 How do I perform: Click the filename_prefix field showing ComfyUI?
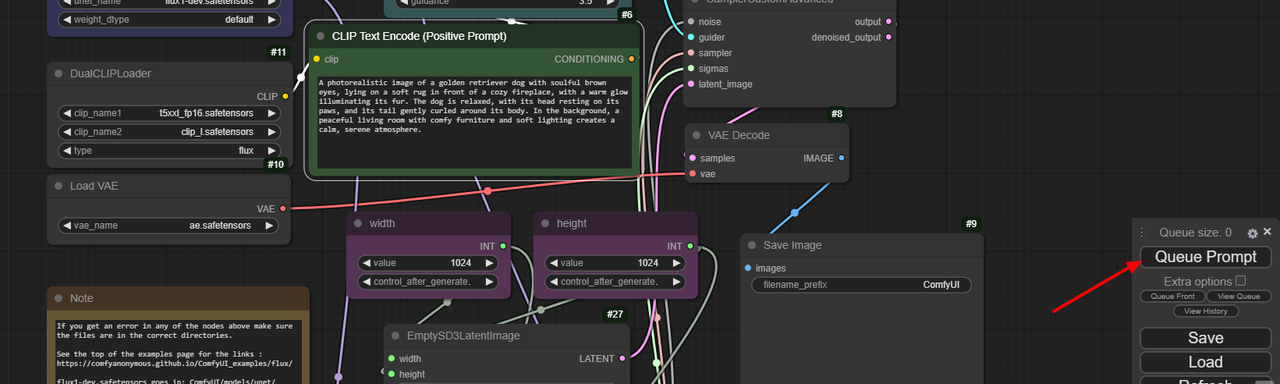pyautogui.click(x=861, y=285)
